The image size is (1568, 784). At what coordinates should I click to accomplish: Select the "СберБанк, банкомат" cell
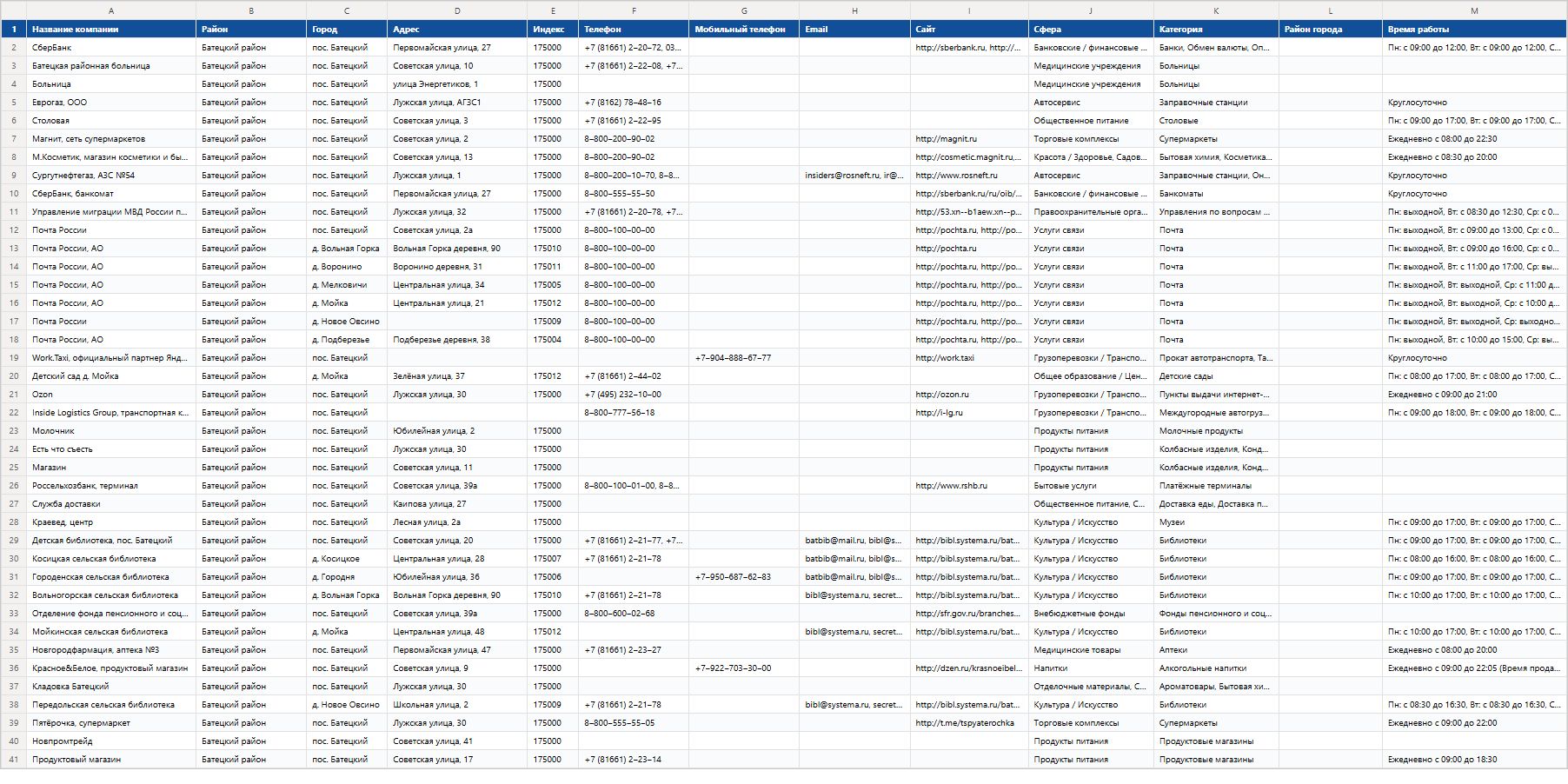pyautogui.click(x=111, y=194)
